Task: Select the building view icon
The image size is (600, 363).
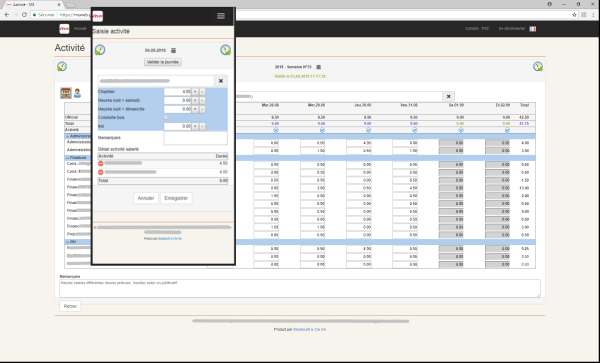Action: click(x=66, y=93)
